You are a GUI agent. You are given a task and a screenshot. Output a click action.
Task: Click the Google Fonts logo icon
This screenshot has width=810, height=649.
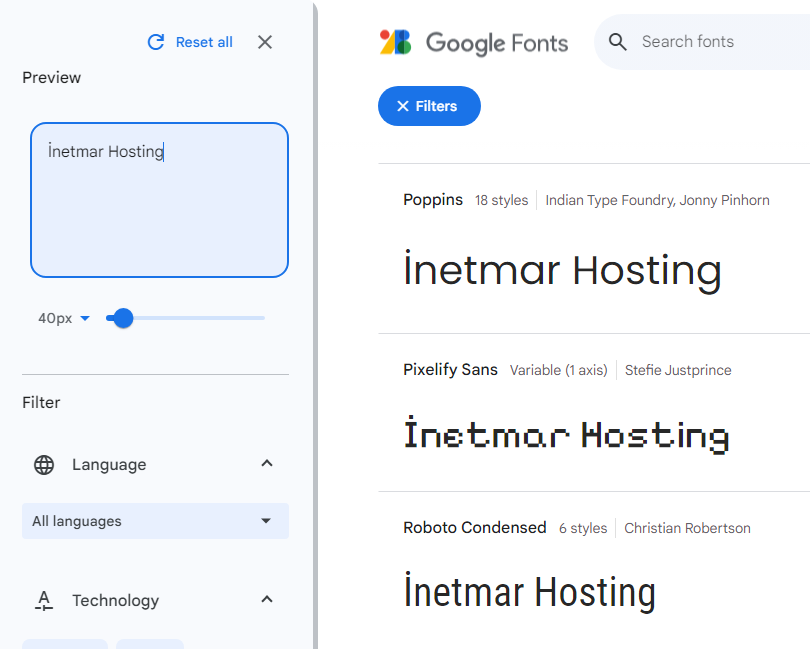pyautogui.click(x=398, y=42)
